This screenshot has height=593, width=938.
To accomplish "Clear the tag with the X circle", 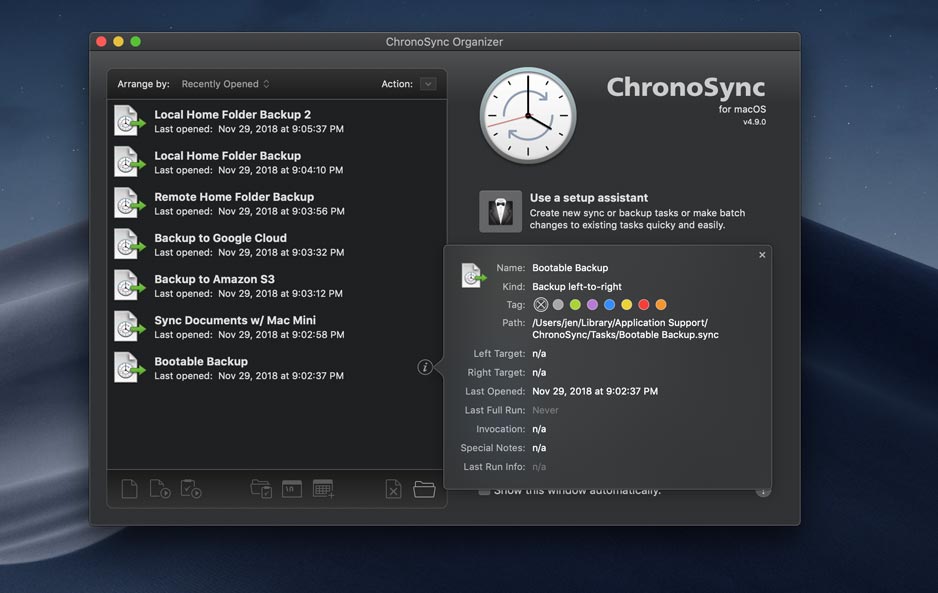I will (541, 305).
